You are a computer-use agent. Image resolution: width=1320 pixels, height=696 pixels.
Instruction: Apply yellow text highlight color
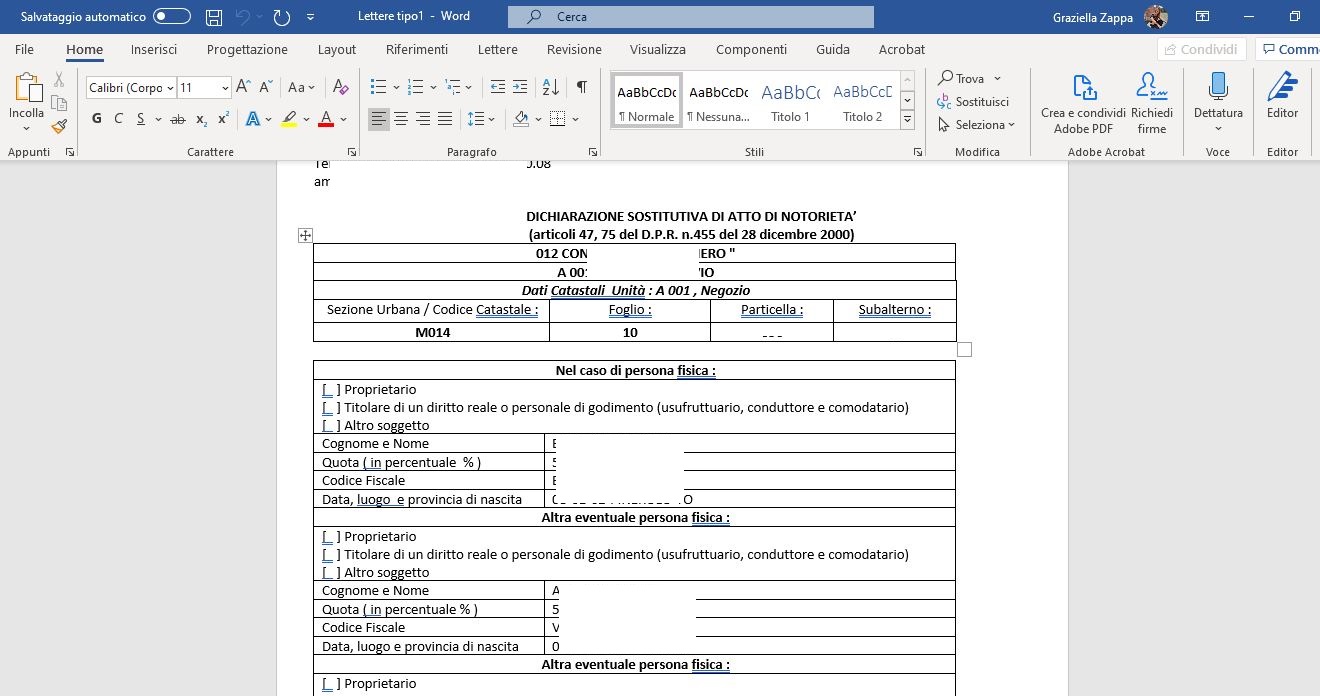[289, 119]
